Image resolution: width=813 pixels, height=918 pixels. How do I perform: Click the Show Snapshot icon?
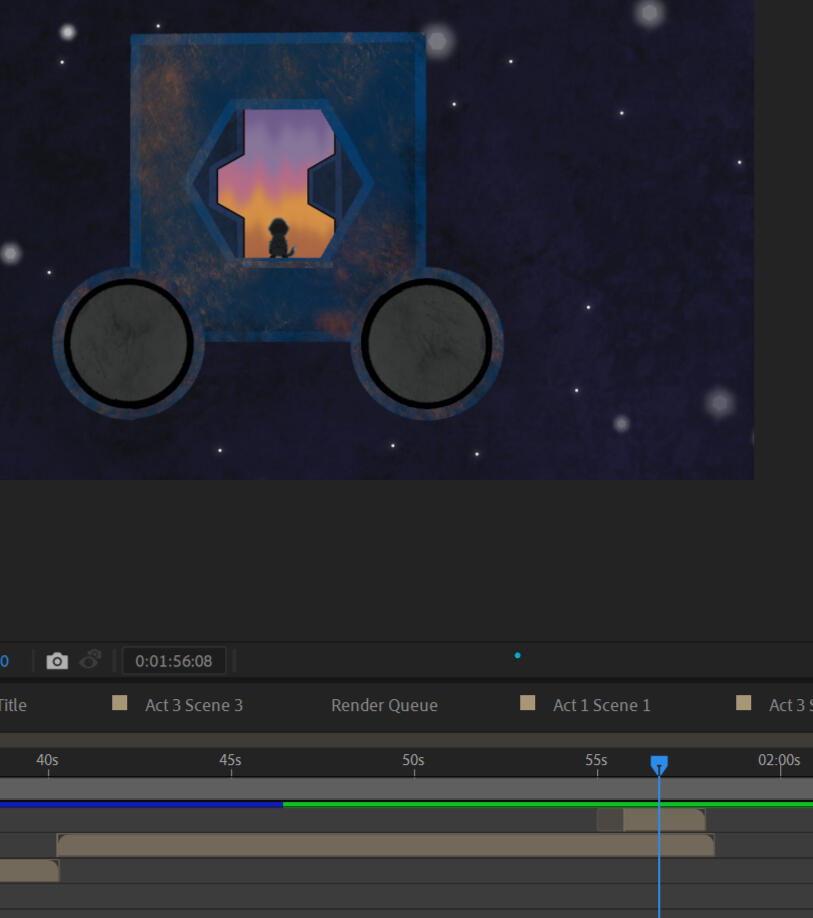click(91, 660)
